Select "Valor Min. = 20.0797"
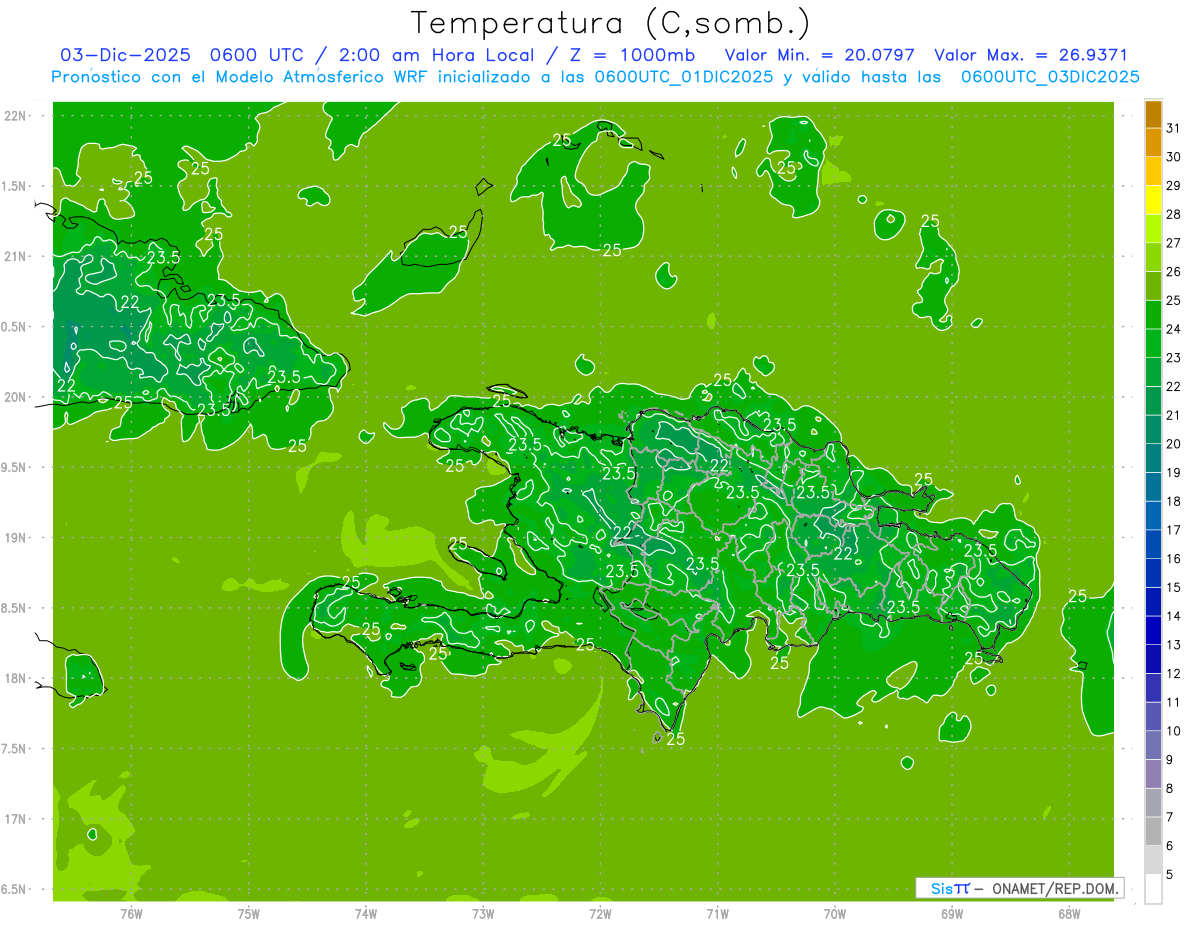1200x927 pixels. tap(820, 55)
